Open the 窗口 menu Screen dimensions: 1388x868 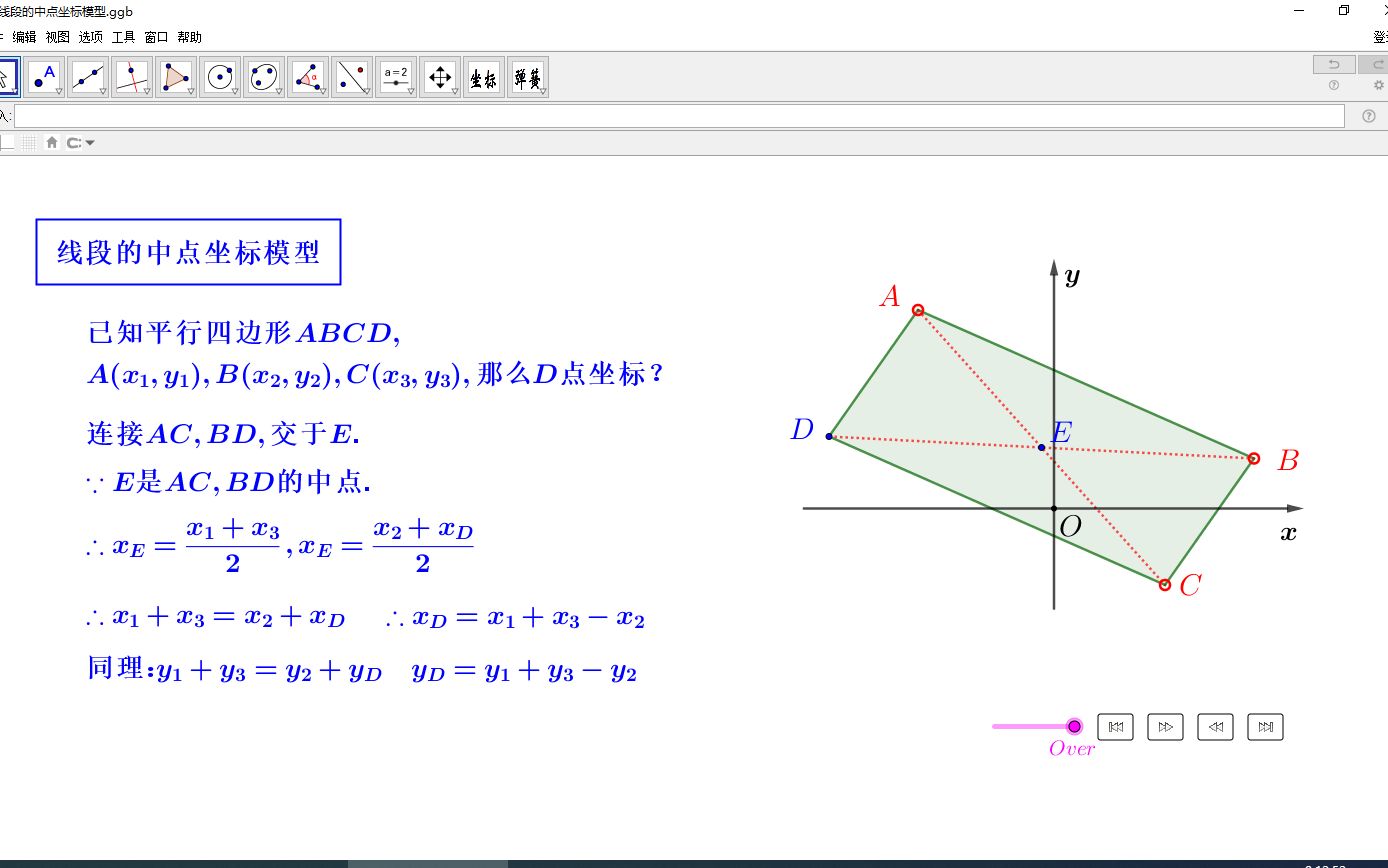click(156, 37)
